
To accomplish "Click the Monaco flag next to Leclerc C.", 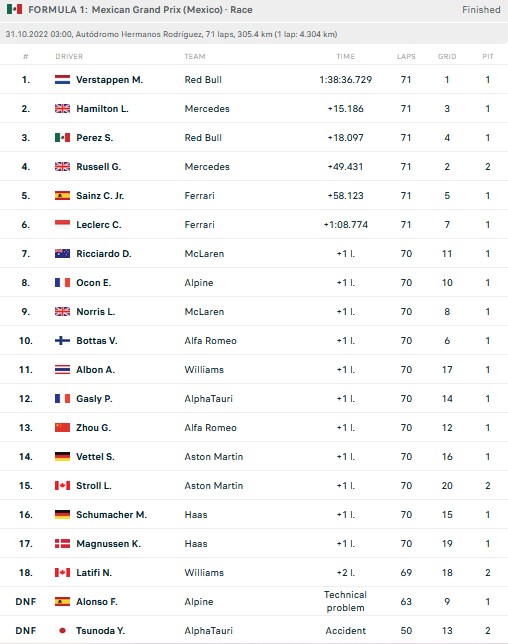I will pos(62,225).
